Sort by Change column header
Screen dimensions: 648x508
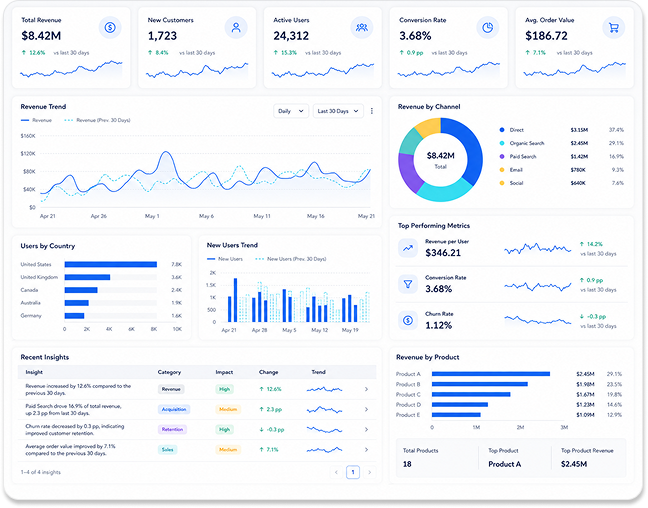coord(269,372)
